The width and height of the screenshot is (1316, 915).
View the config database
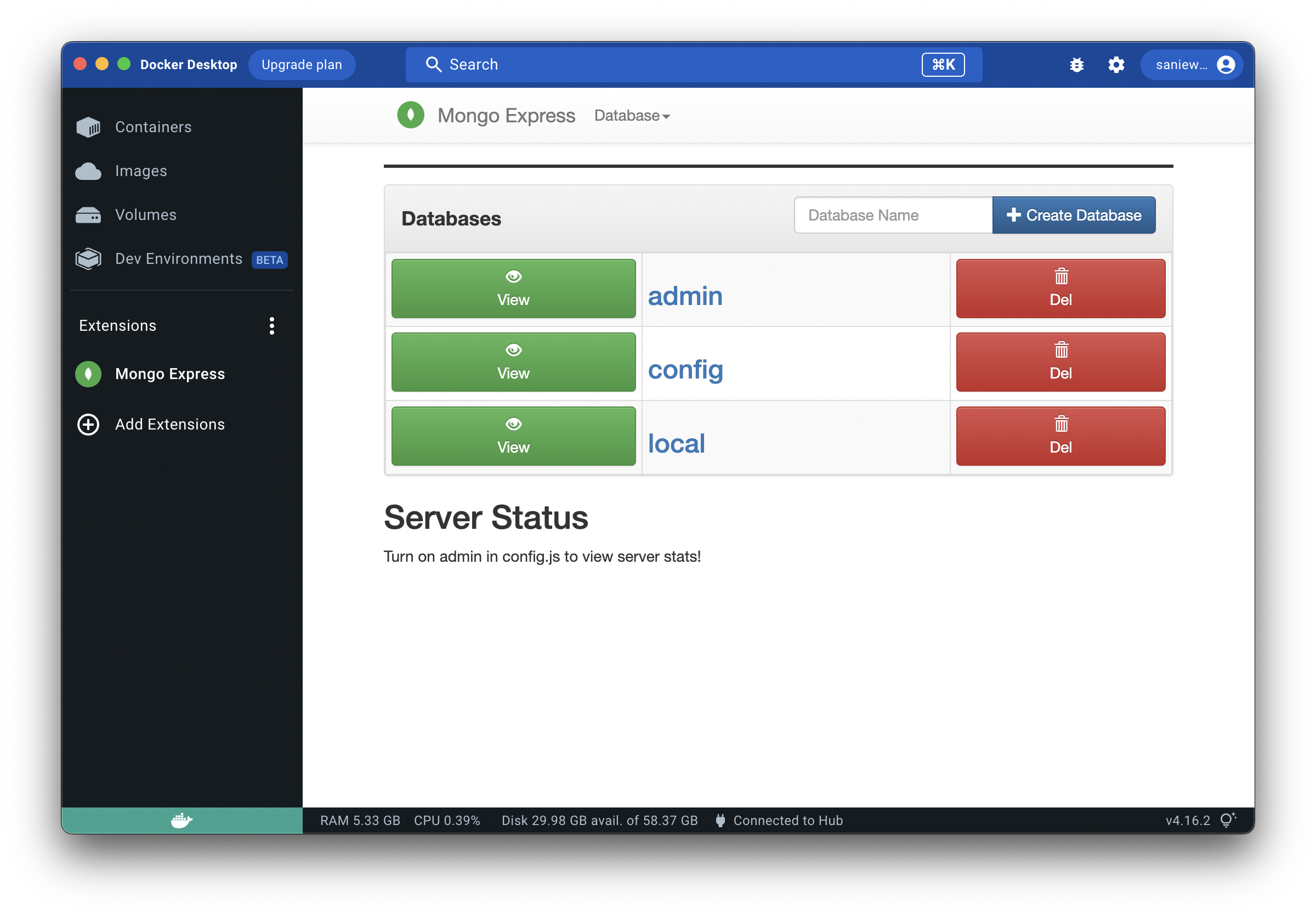click(513, 363)
